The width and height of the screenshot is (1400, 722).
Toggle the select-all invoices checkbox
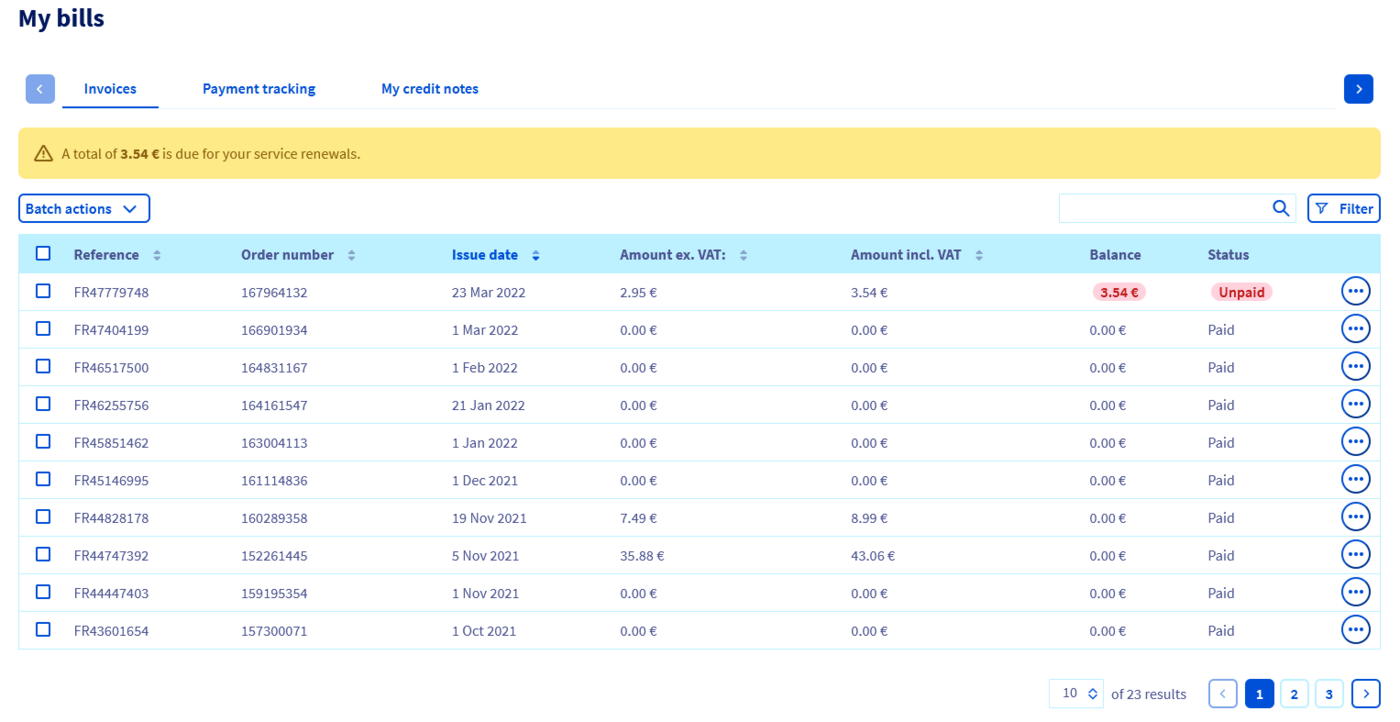43,254
